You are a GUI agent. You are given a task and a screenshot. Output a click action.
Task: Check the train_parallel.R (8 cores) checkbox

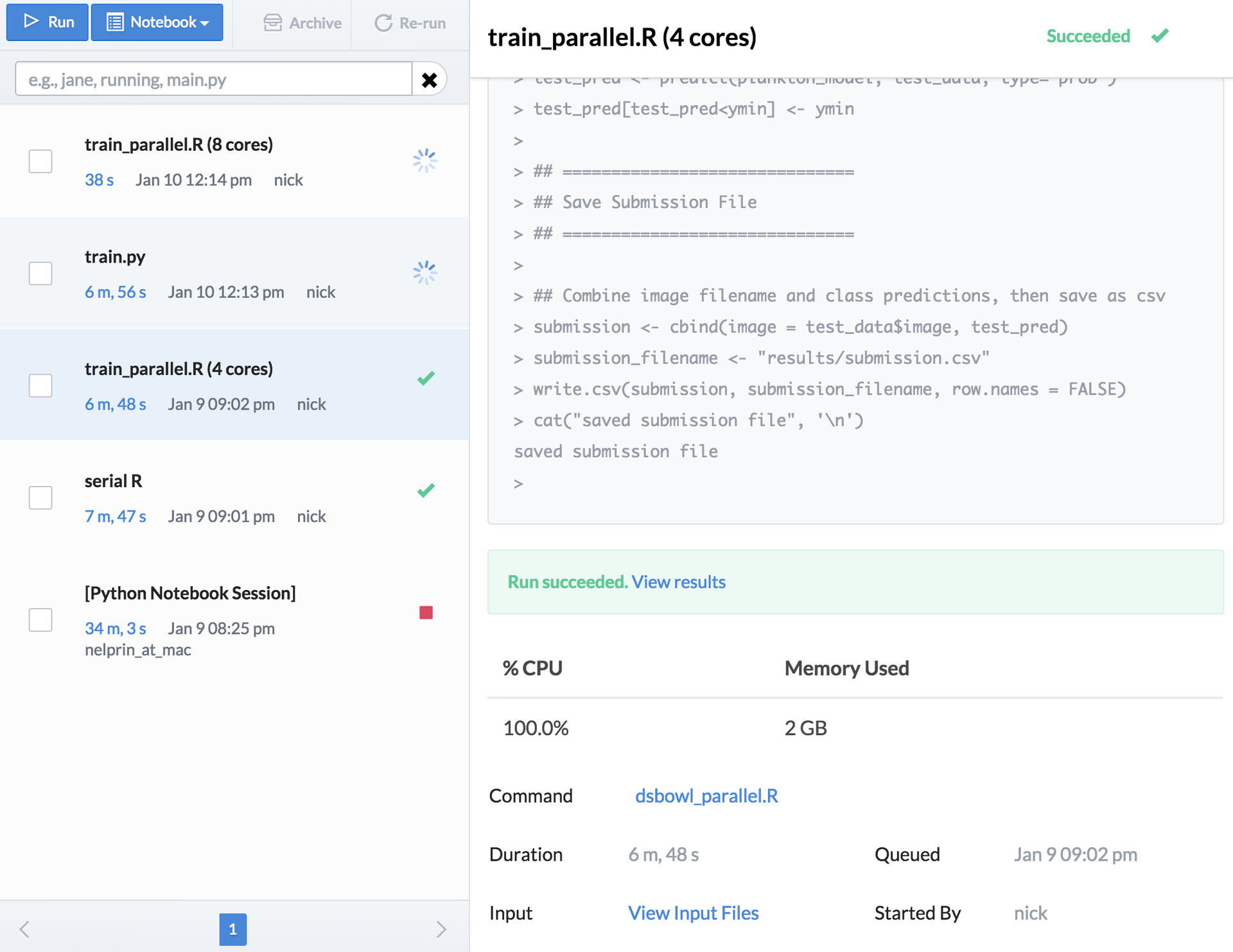(x=40, y=161)
